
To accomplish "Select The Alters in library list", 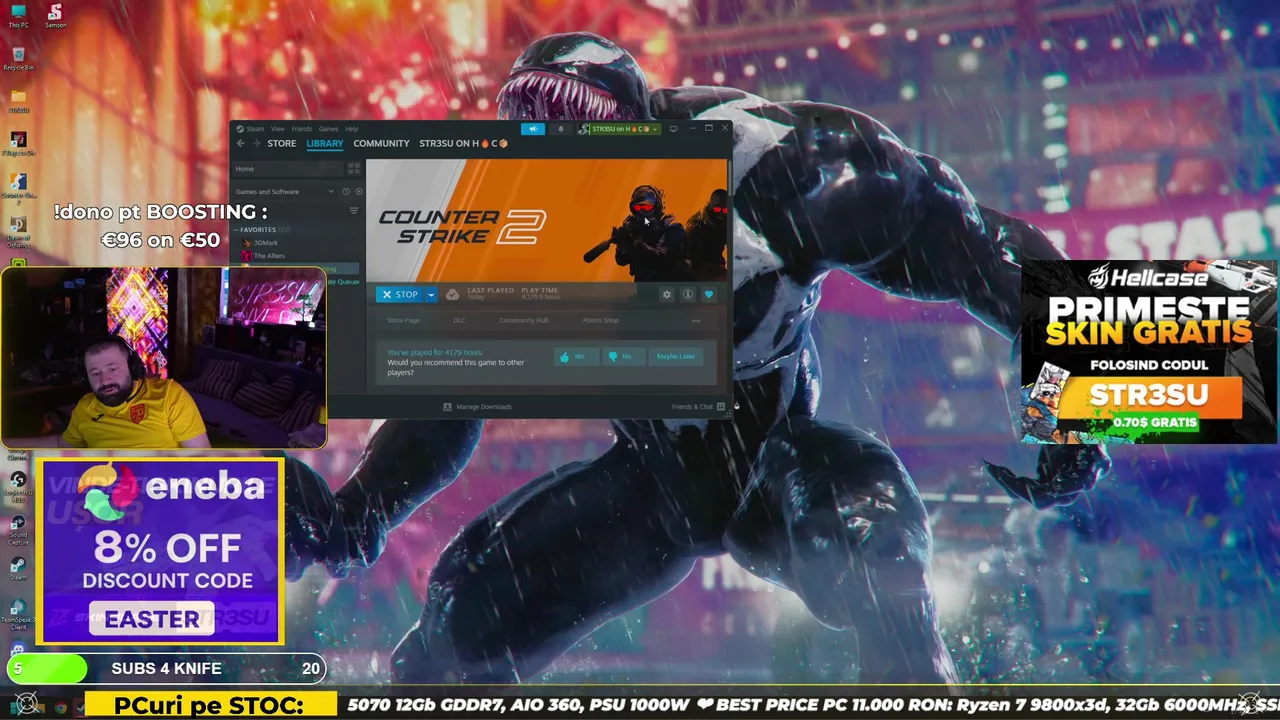I will [x=269, y=256].
